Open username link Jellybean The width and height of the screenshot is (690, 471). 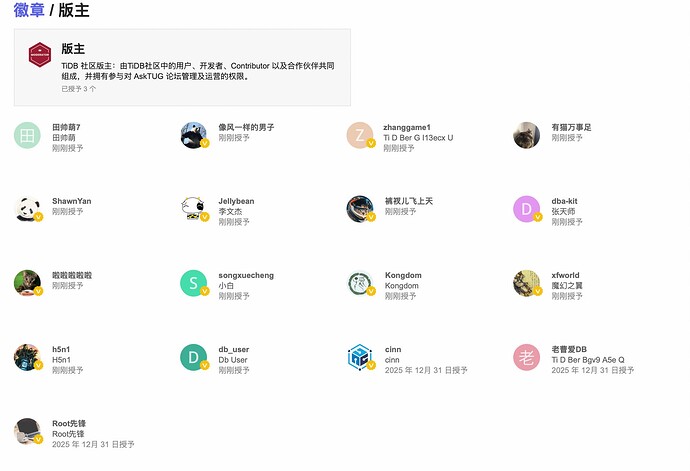pos(236,201)
